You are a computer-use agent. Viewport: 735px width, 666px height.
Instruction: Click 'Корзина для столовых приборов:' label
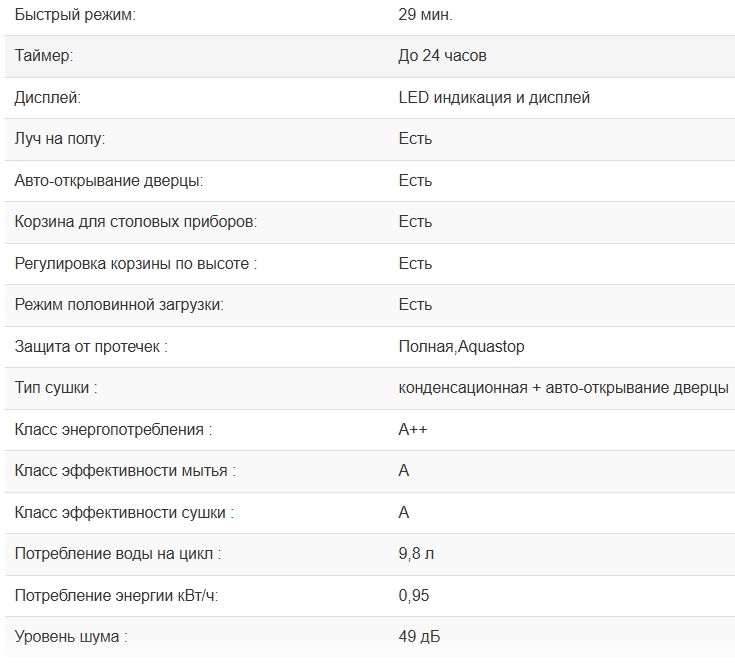136,222
